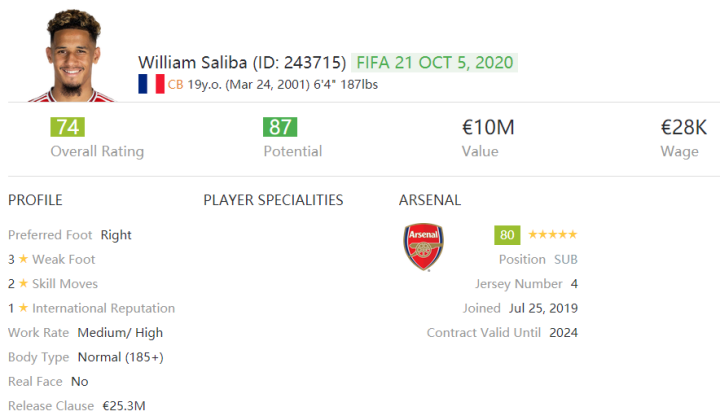
Task: Click the Arsenal 80 rating badge
Action: (507, 235)
